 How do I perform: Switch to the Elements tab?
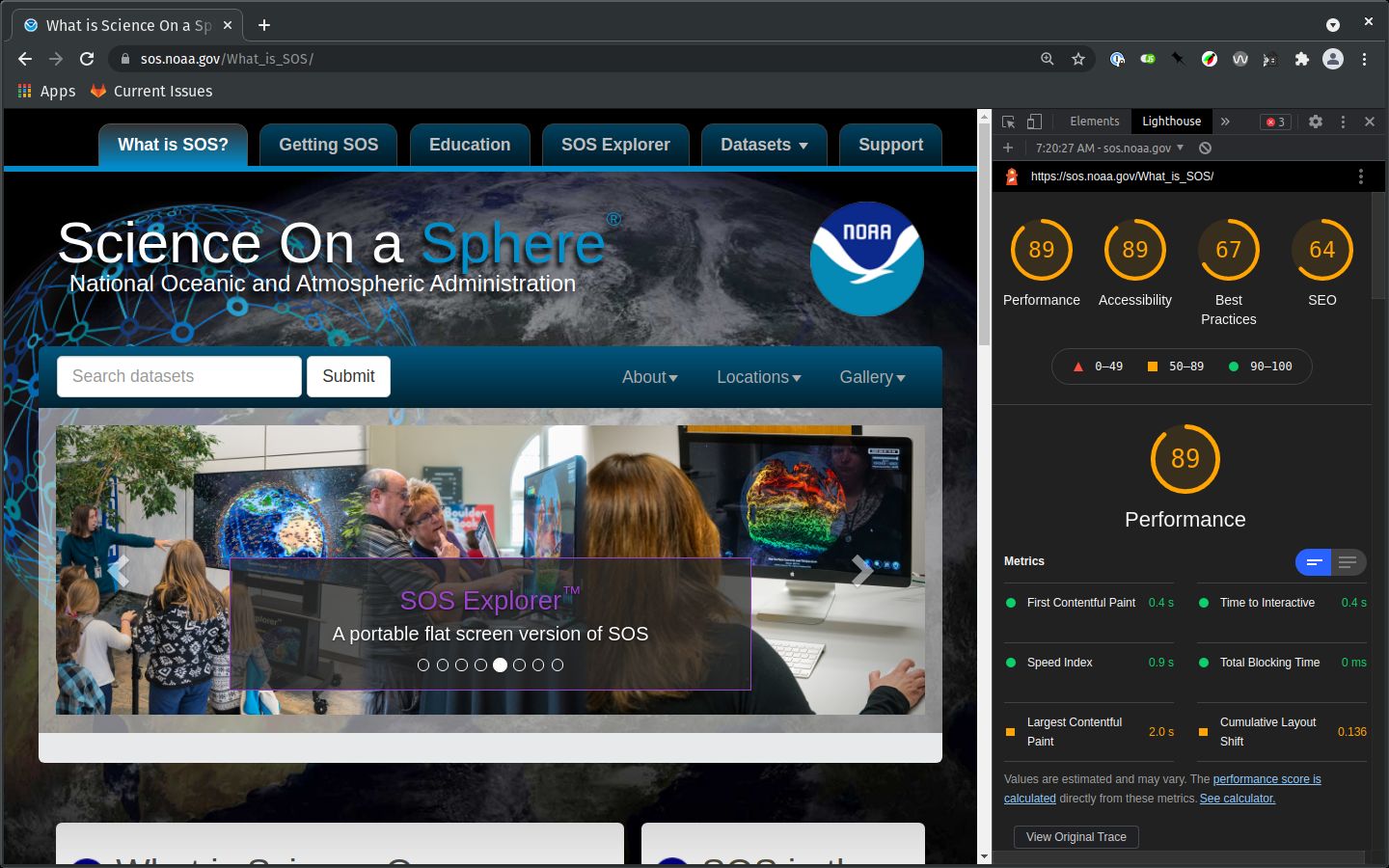click(1095, 122)
